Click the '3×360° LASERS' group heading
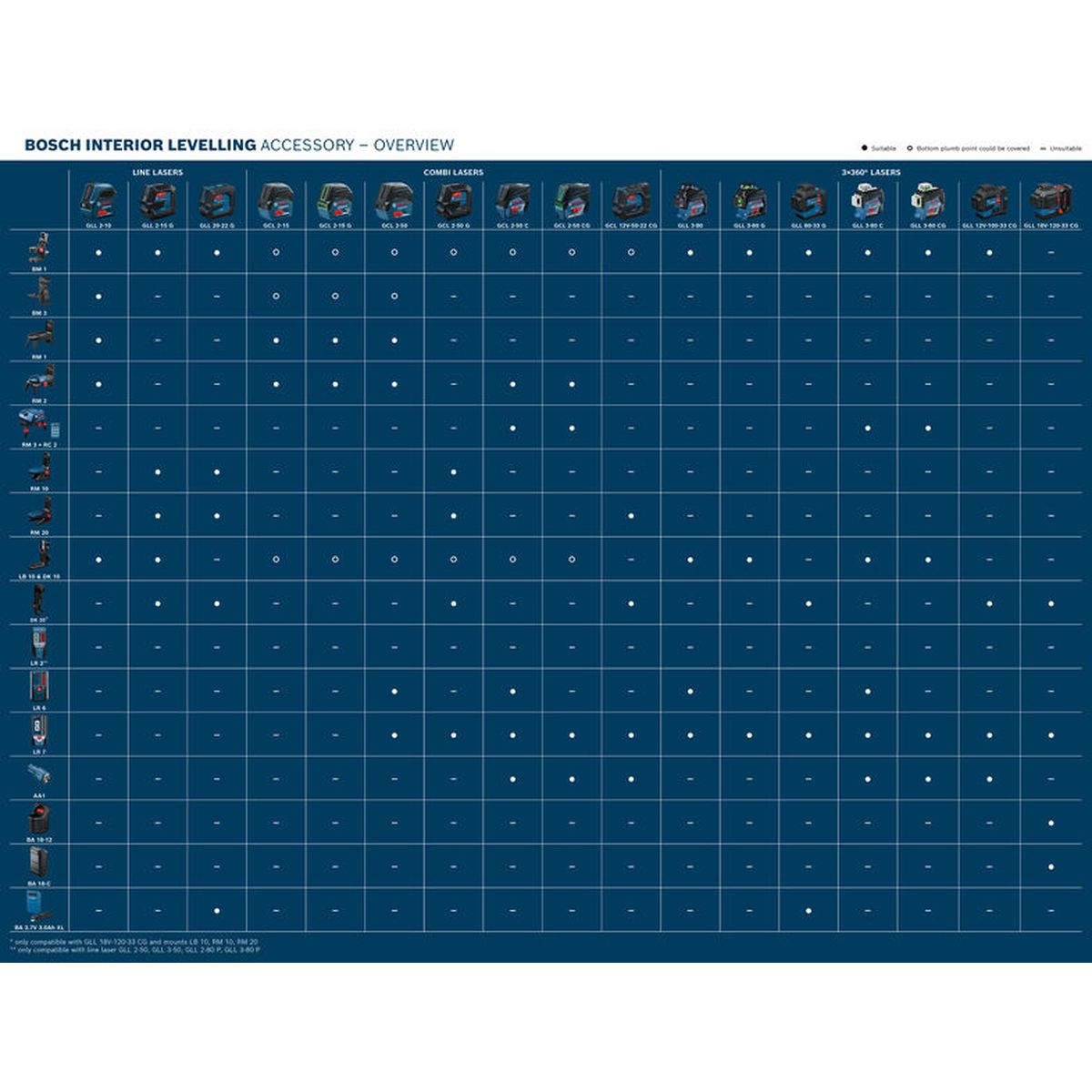Screen dimensions: 1092x1092 [x=871, y=172]
